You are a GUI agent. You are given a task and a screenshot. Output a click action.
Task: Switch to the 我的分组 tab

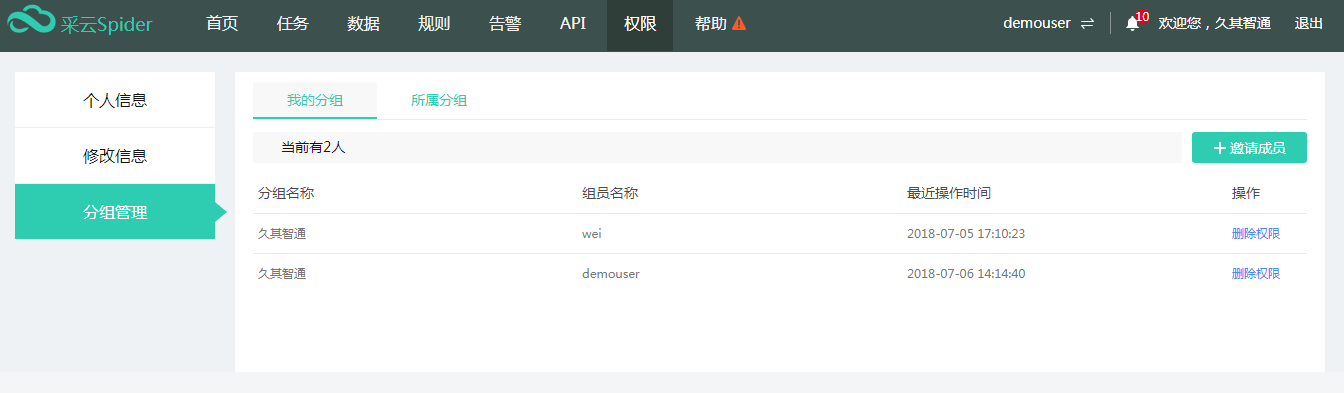click(x=315, y=100)
